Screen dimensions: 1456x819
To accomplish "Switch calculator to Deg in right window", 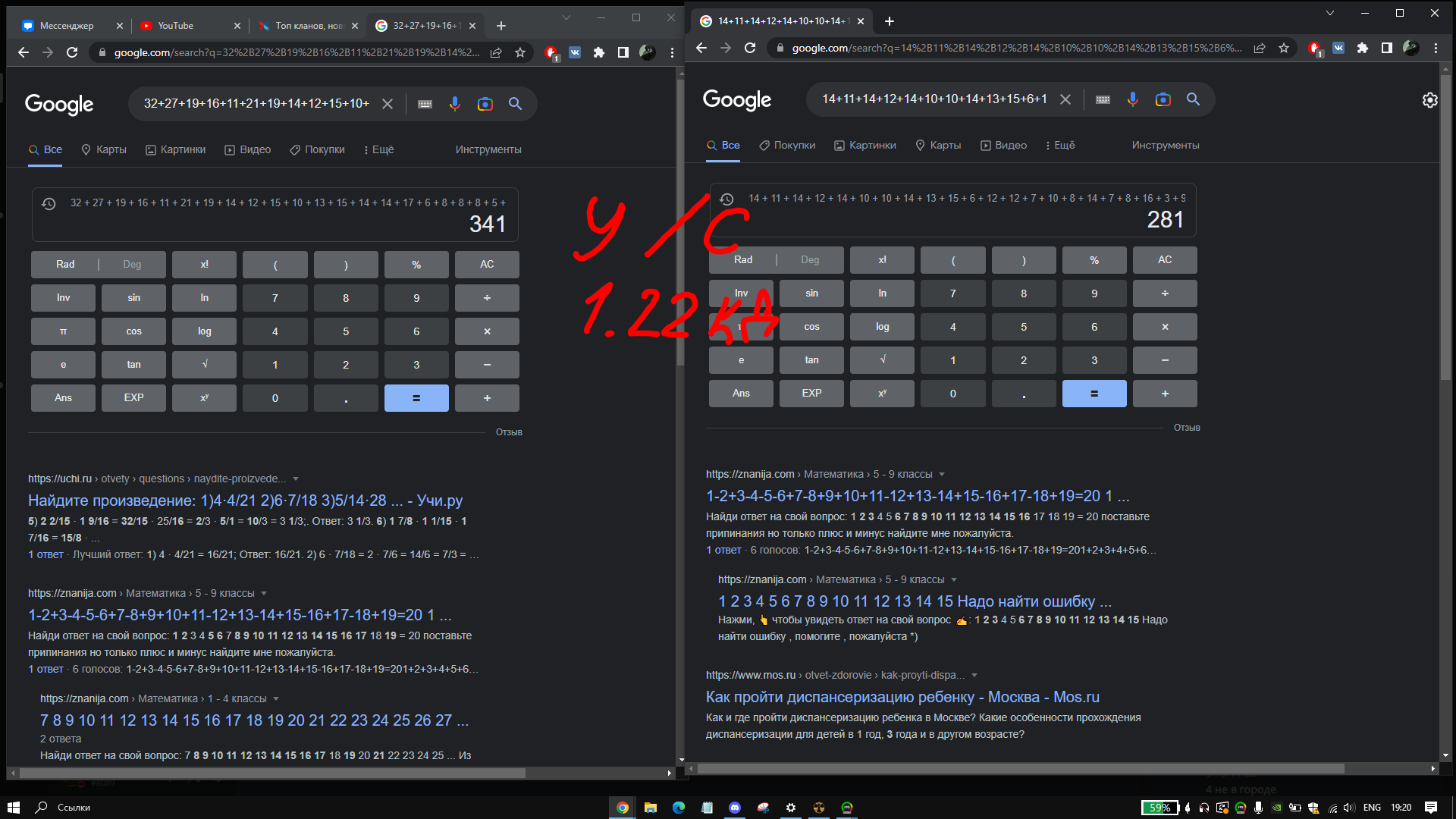I will [810, 260].
